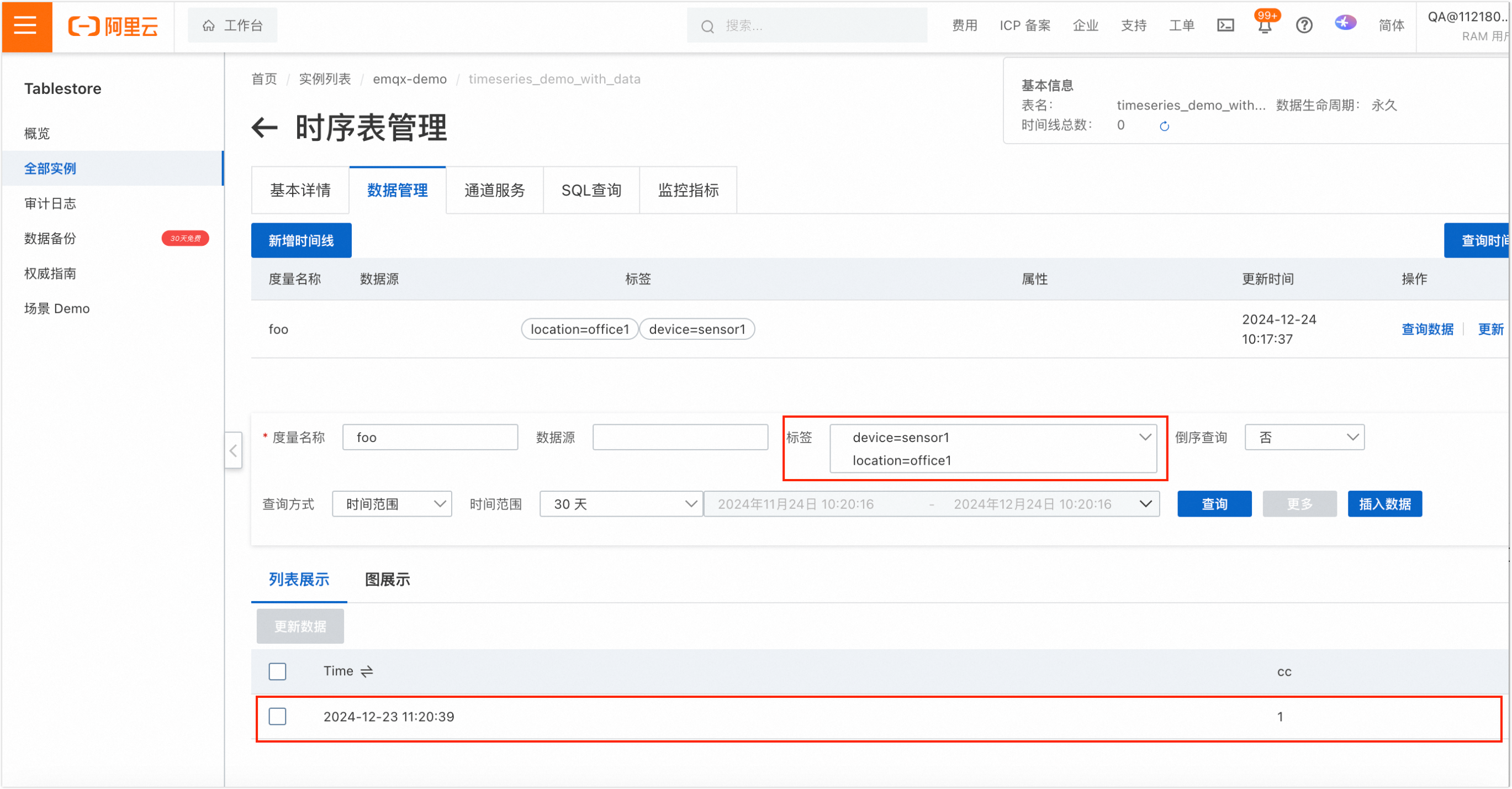
Task: Expand the 标签 tags dropdown
Action: (x=1144, y=438)
